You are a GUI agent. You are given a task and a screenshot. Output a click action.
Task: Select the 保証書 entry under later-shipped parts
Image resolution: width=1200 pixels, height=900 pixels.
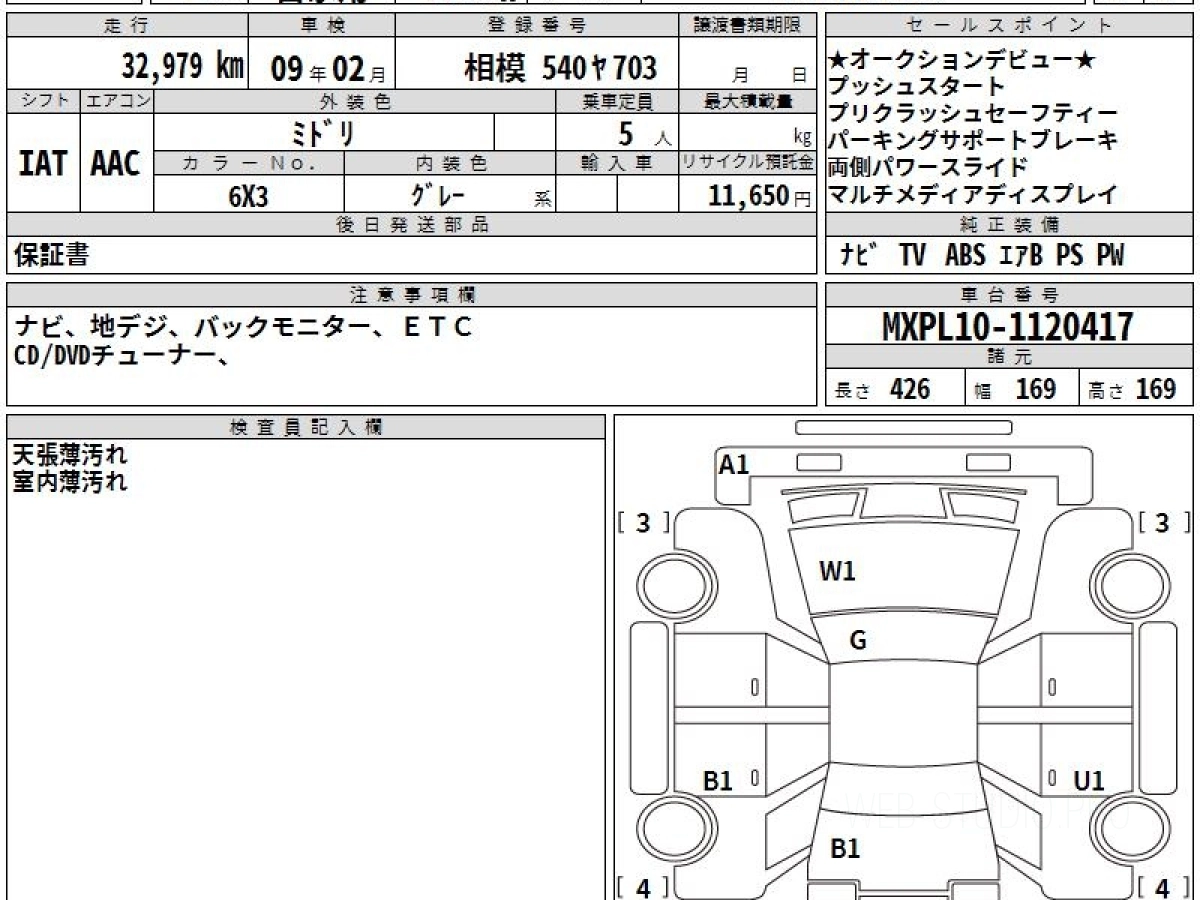click(x=51, y=256)
